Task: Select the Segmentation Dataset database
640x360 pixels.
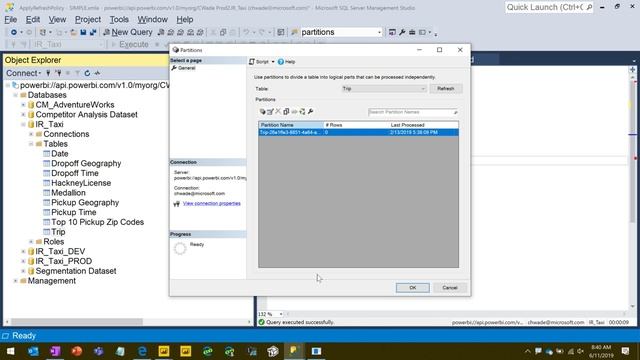Action: pos(76,271)
